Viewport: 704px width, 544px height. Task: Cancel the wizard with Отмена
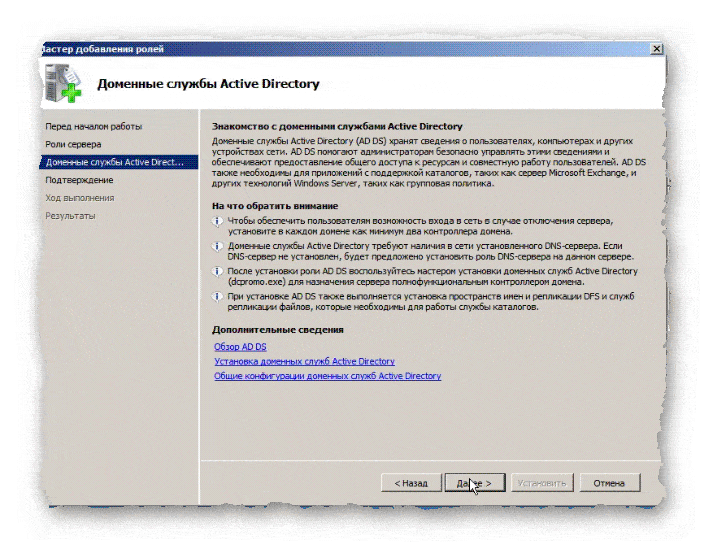609,483
